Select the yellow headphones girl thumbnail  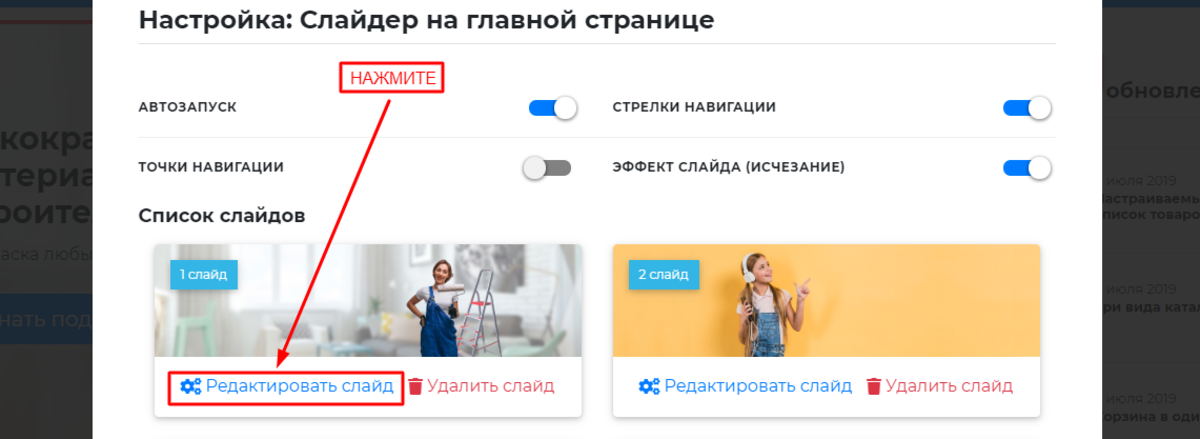(826, 300)
